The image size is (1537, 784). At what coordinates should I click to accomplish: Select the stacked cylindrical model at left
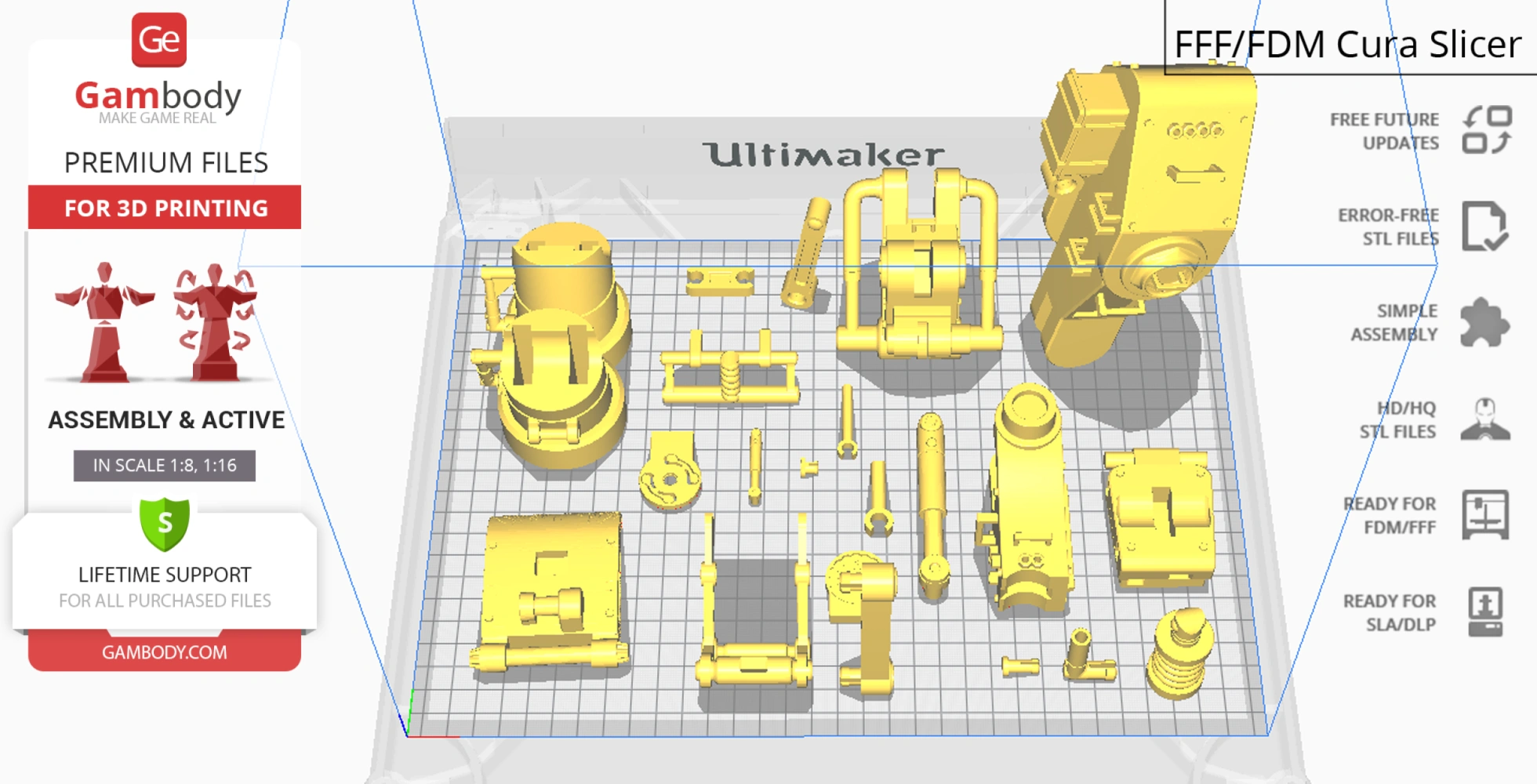558,345
